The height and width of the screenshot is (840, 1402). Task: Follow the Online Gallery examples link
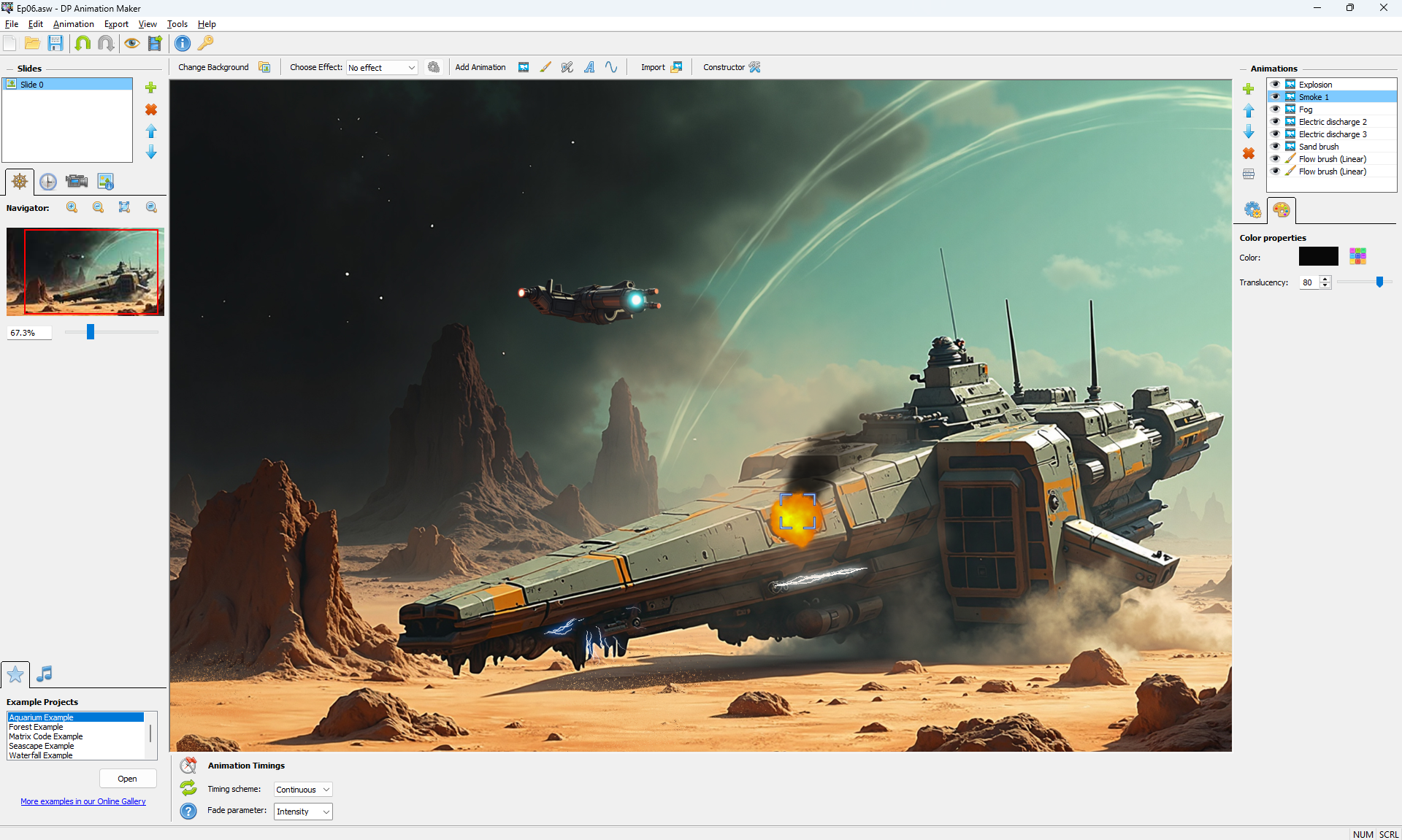click(83, 801)
